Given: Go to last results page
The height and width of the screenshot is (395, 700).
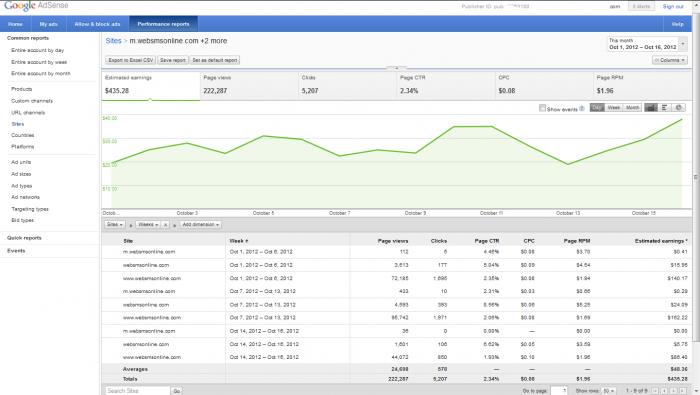Looking at the screenshot, I should 682,391.
